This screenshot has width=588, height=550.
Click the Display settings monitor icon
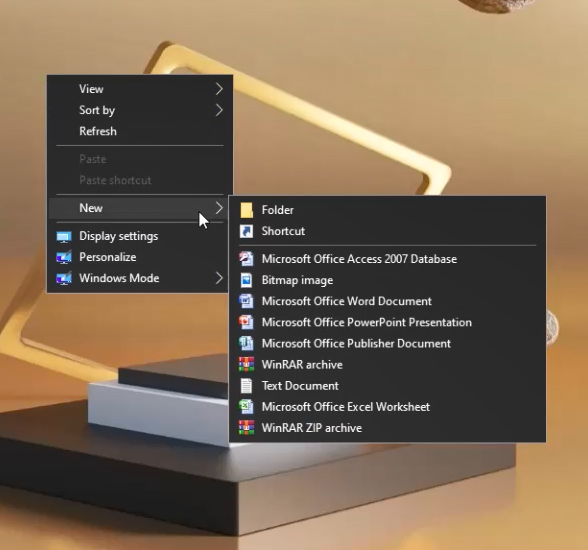pos(64,237)
